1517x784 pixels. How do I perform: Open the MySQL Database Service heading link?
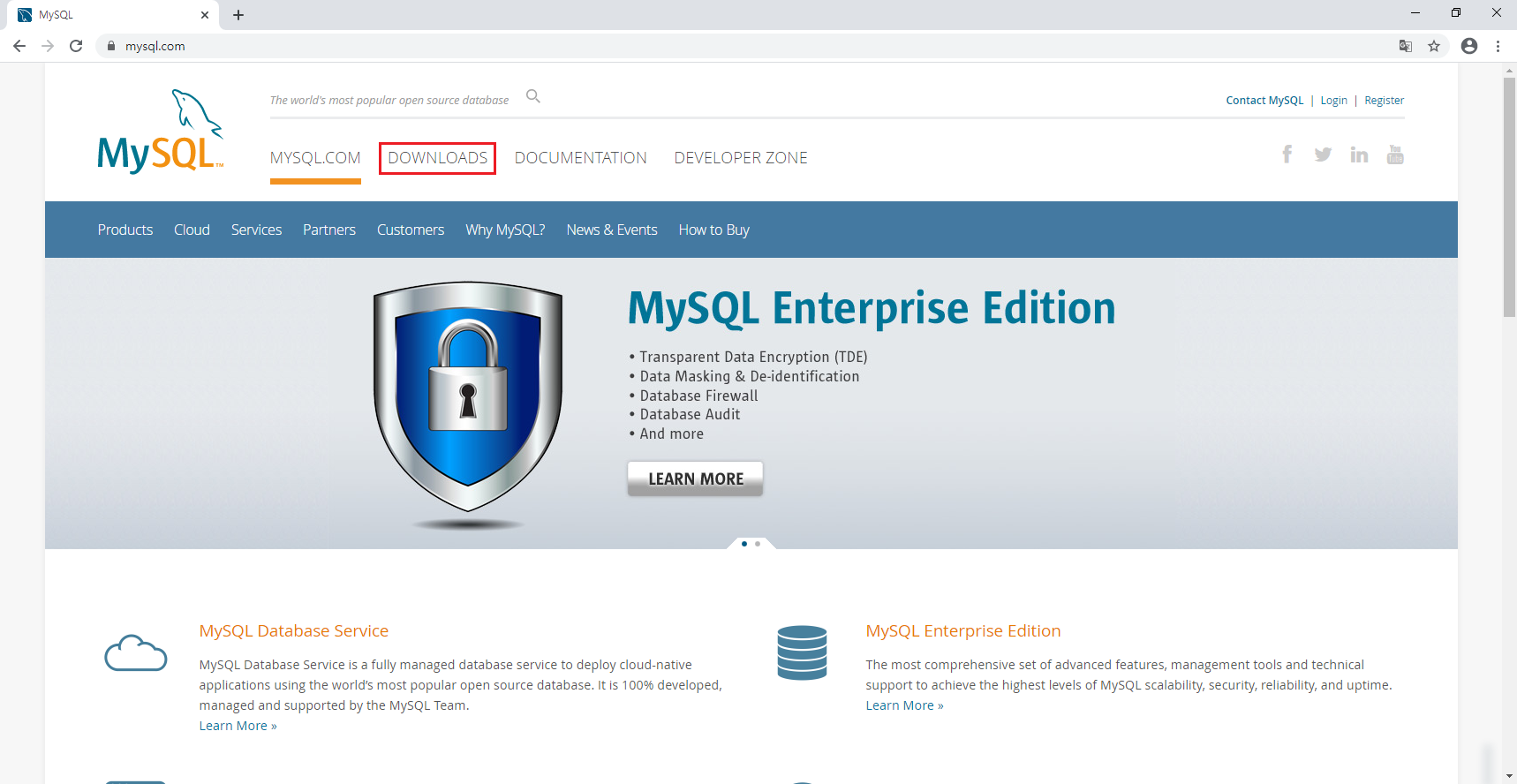pos(294,631)
